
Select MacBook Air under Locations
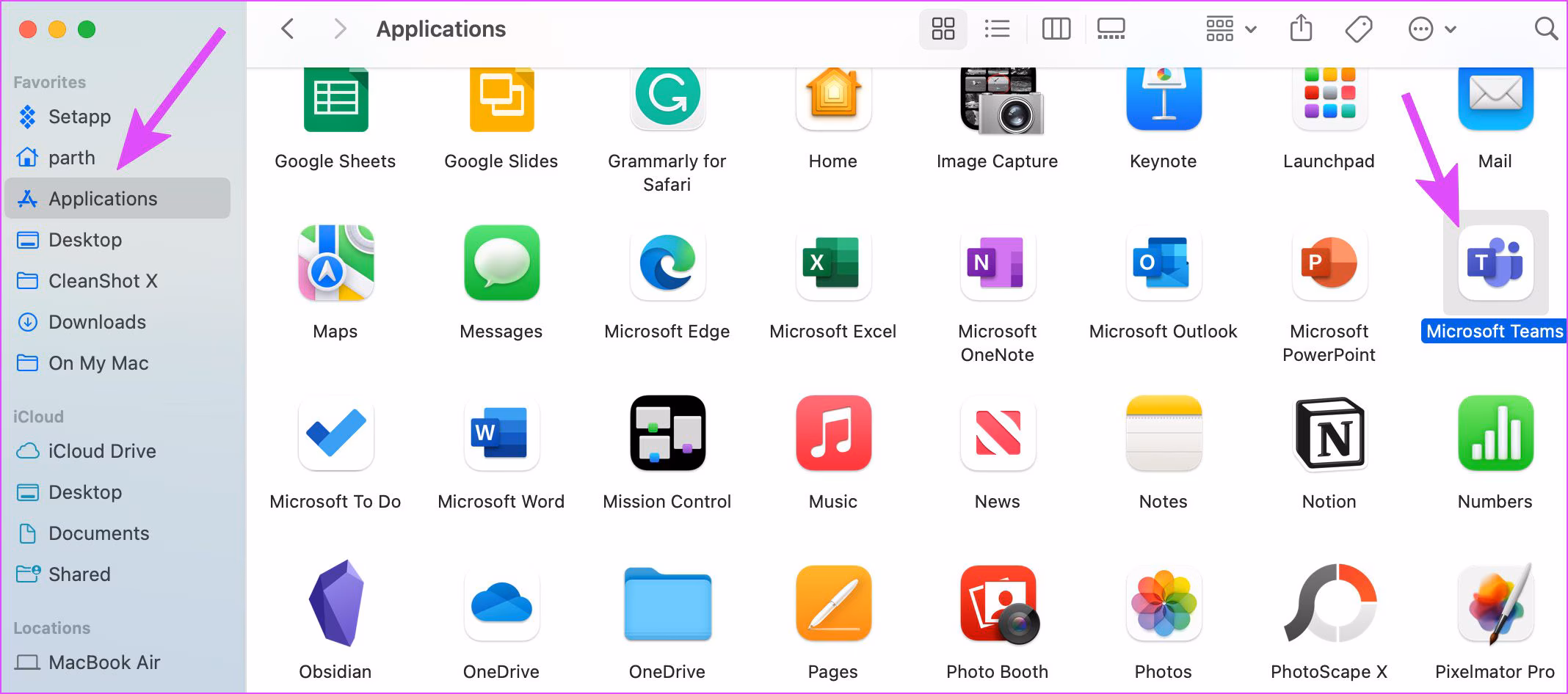[x=117, y=662]
